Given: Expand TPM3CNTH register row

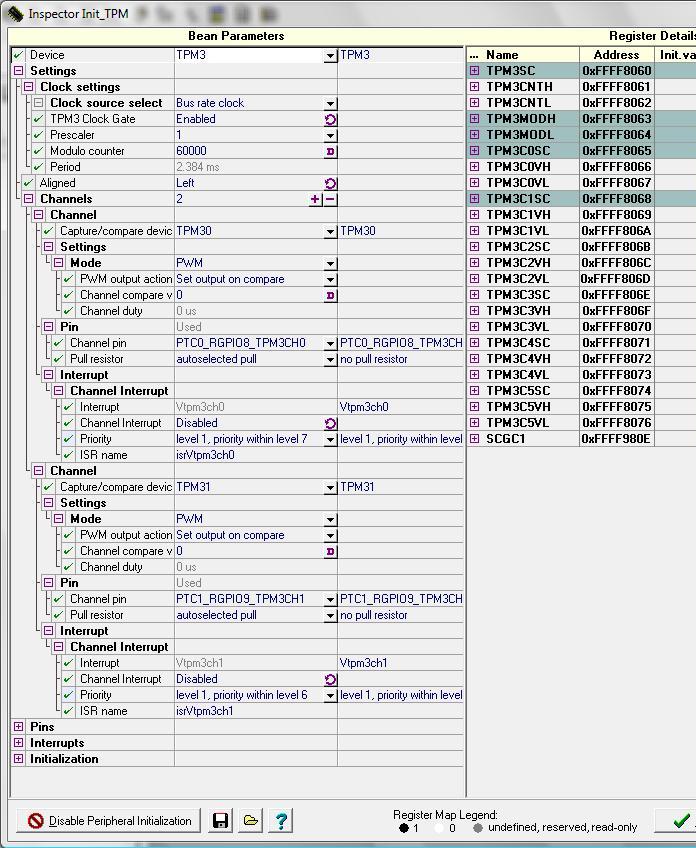Looking at the screenshot, I should coord(474,87).
